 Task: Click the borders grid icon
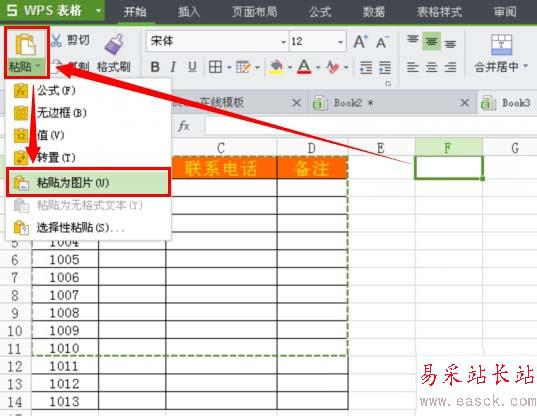(215, 67)
